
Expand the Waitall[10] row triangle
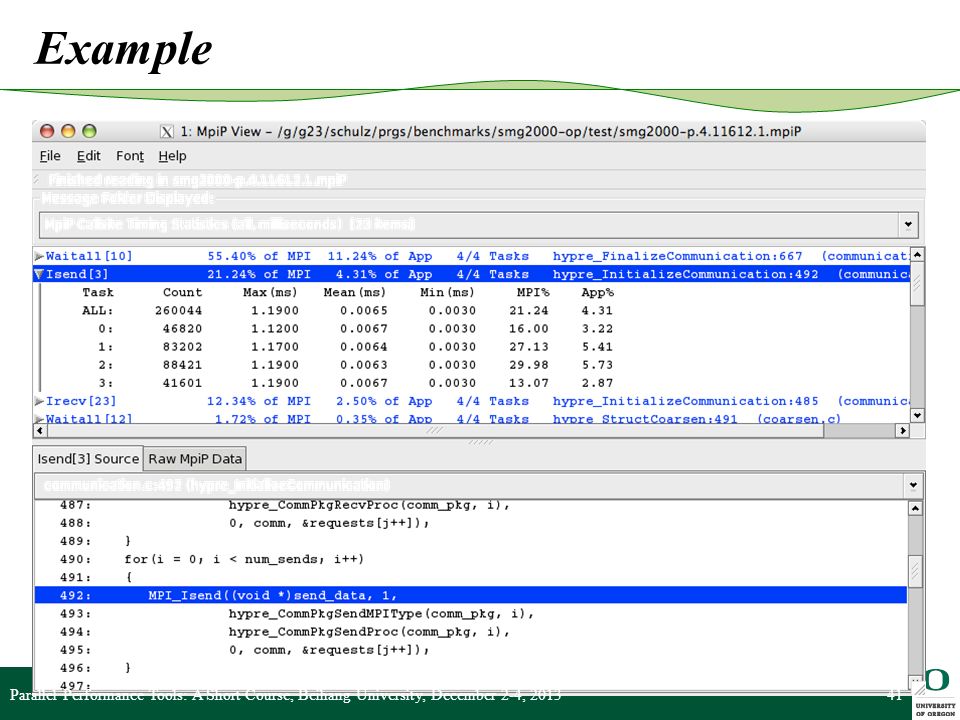click(39, 256)
